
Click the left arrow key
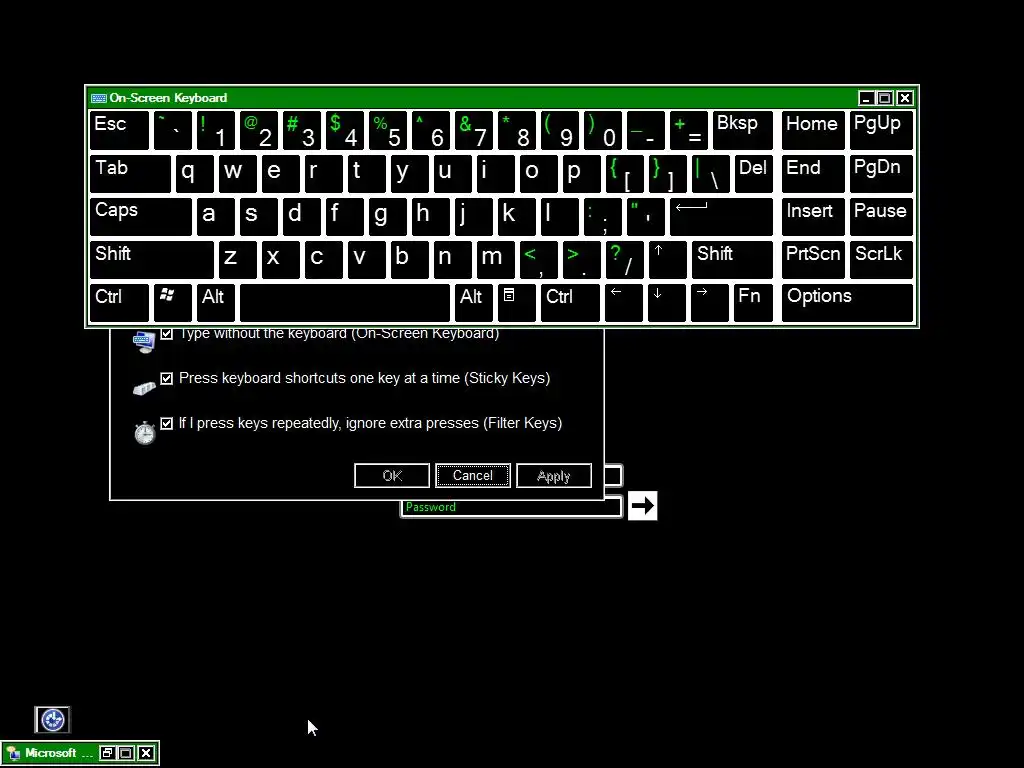(x=624, y=302)
